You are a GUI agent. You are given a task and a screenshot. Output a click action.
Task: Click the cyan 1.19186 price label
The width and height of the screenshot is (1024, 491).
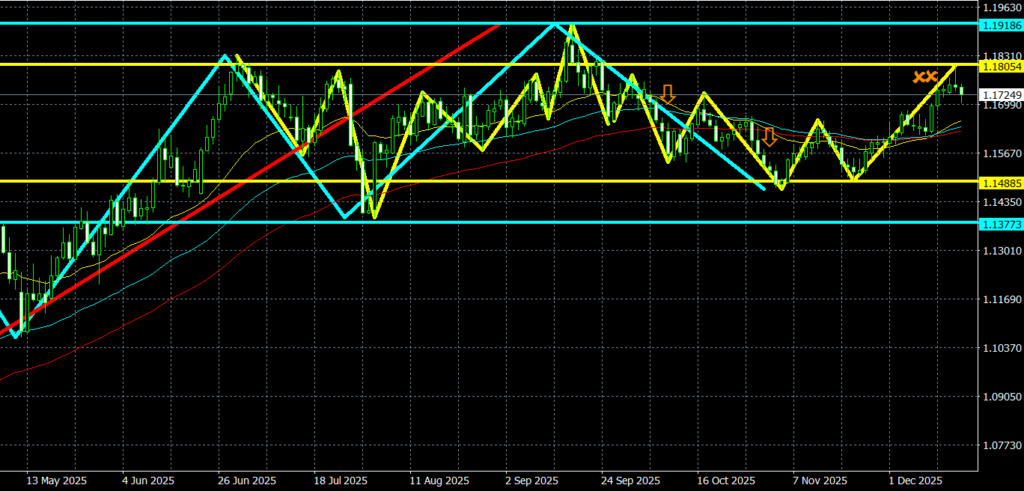click(1000, 22)
